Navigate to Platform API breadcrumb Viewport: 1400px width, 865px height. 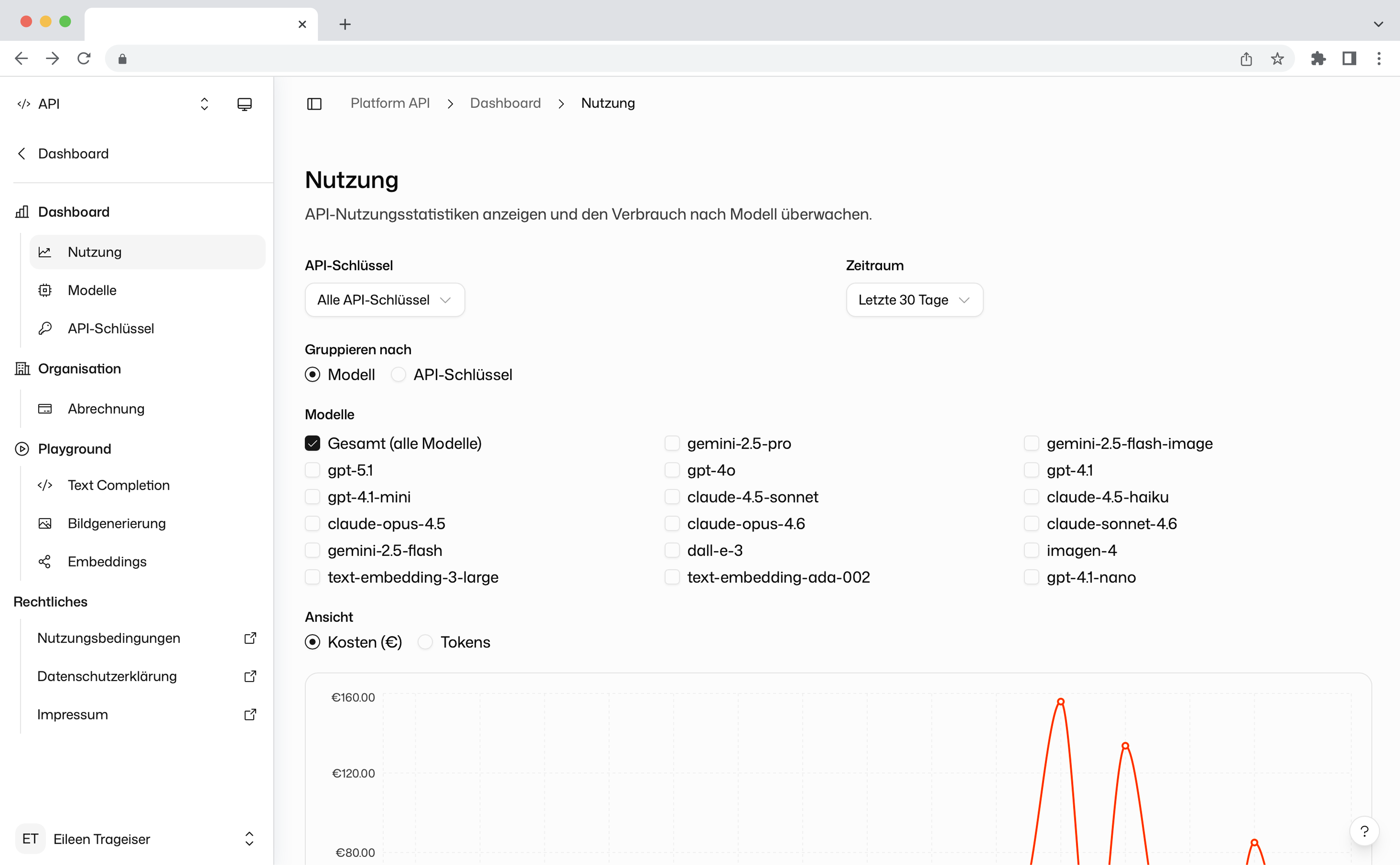point(390,104)
